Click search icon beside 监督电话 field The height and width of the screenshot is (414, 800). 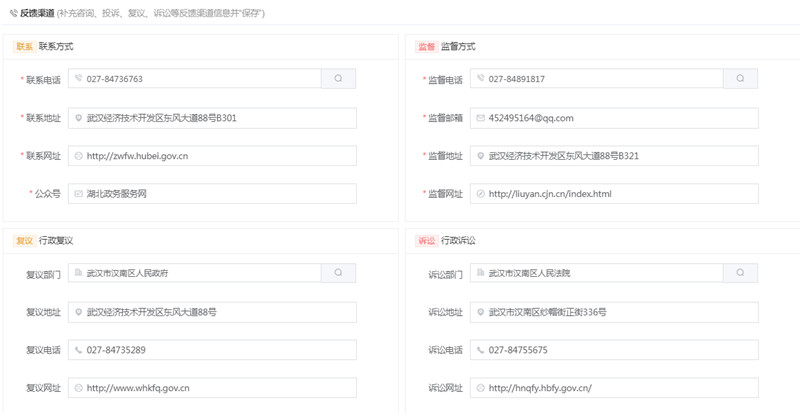point(740,79)
